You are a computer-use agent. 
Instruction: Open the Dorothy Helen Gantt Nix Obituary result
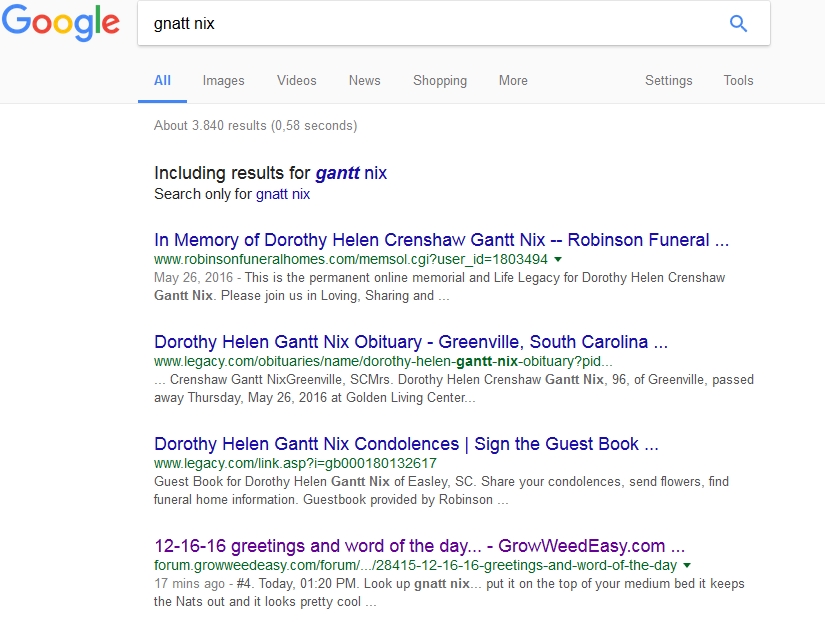[x=410, y=342]
